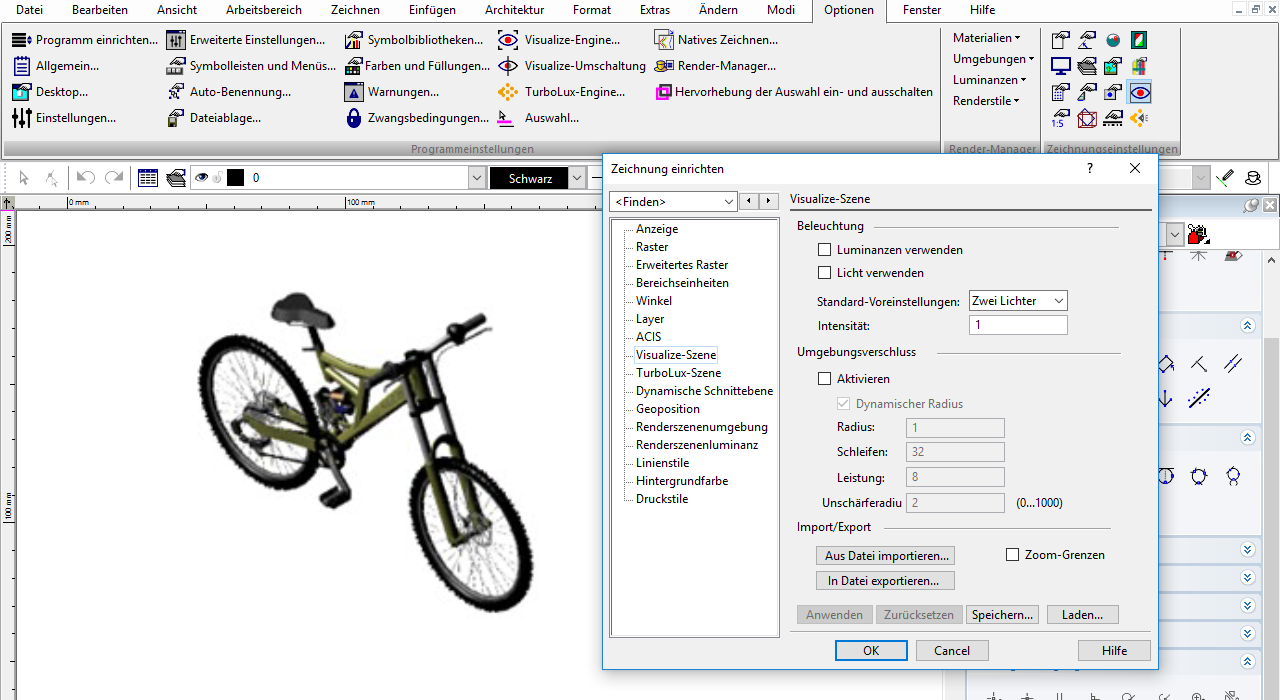The height and width of the screenshot is (700, 1280).
Task: Click Aus Datei importieren button
Action: [x=885, y=555]
